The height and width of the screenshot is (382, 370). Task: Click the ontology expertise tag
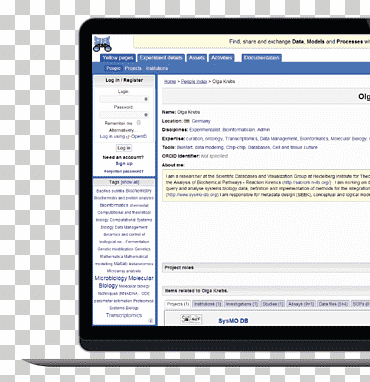click(214, 139)
